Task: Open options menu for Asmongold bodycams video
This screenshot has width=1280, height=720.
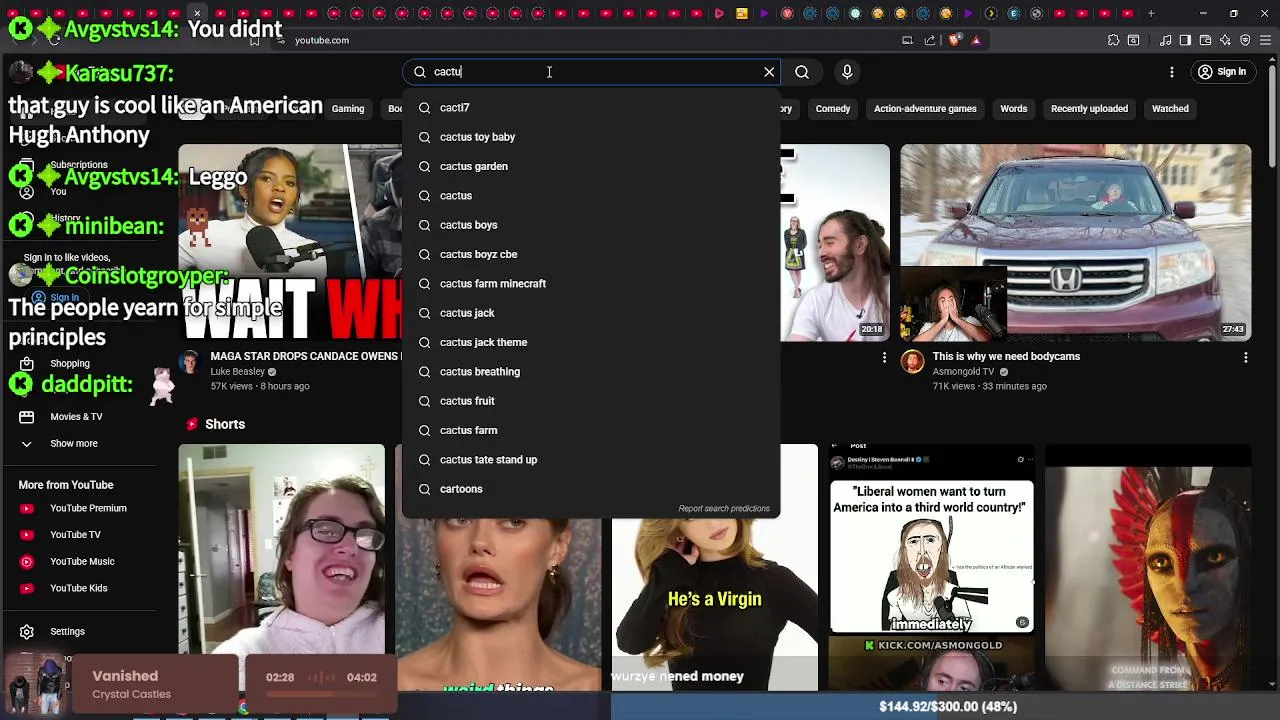Action: tap(1245, 357)
